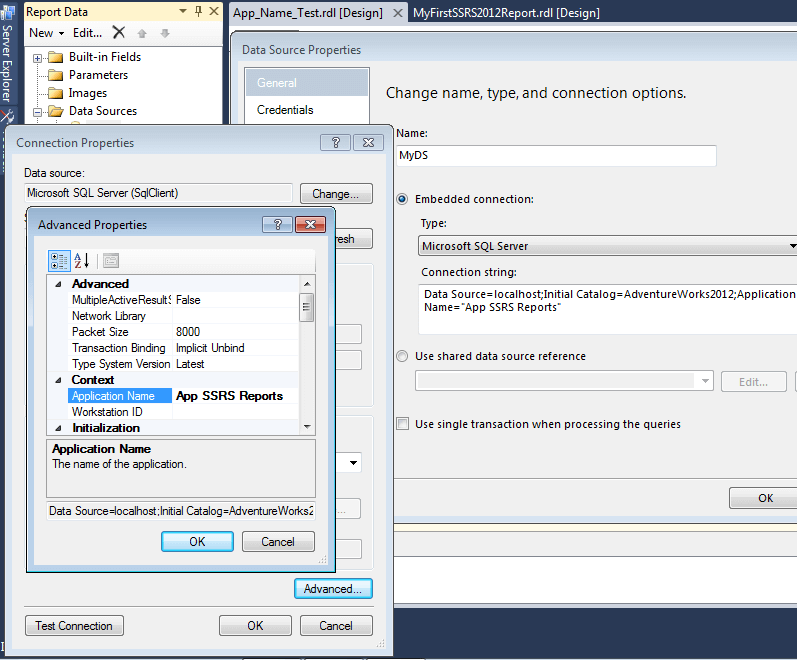Screen dimensions: 797x660
Task: Click OK in Advanced Properties dialog
Action: (x=197, y=542)
